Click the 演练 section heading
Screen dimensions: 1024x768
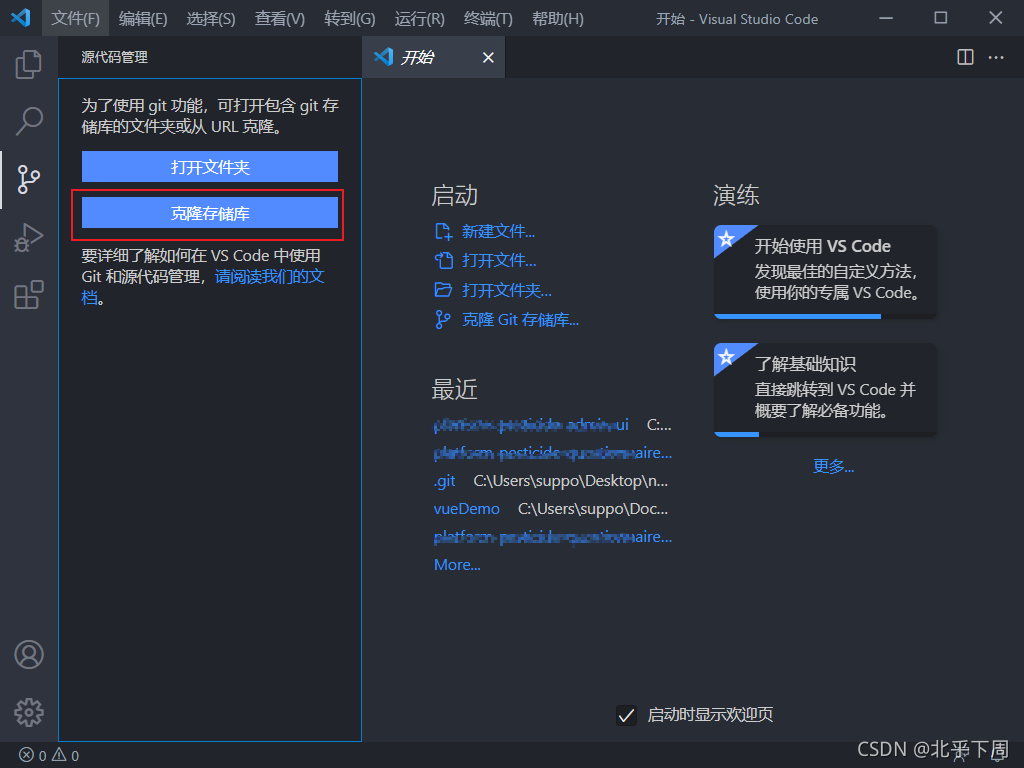(736, 195)
